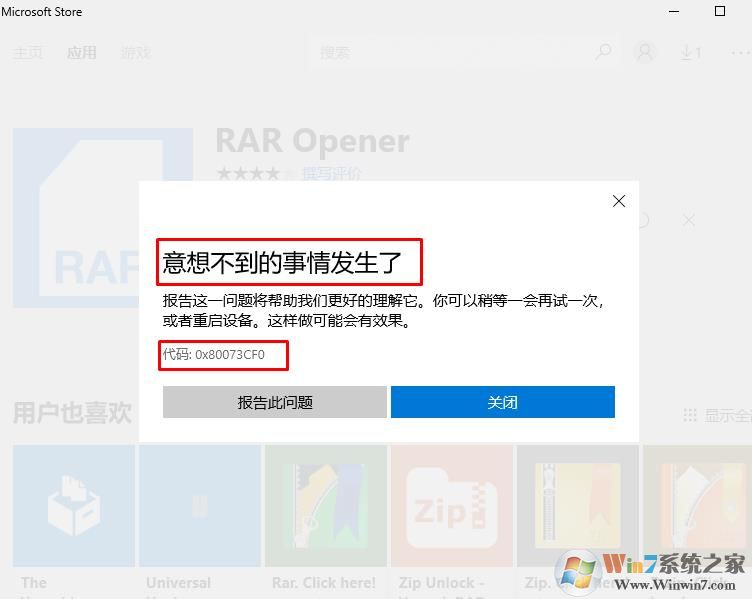Open the 游戏 tab
Screen dimensions: 752x599
click(136, 53)
